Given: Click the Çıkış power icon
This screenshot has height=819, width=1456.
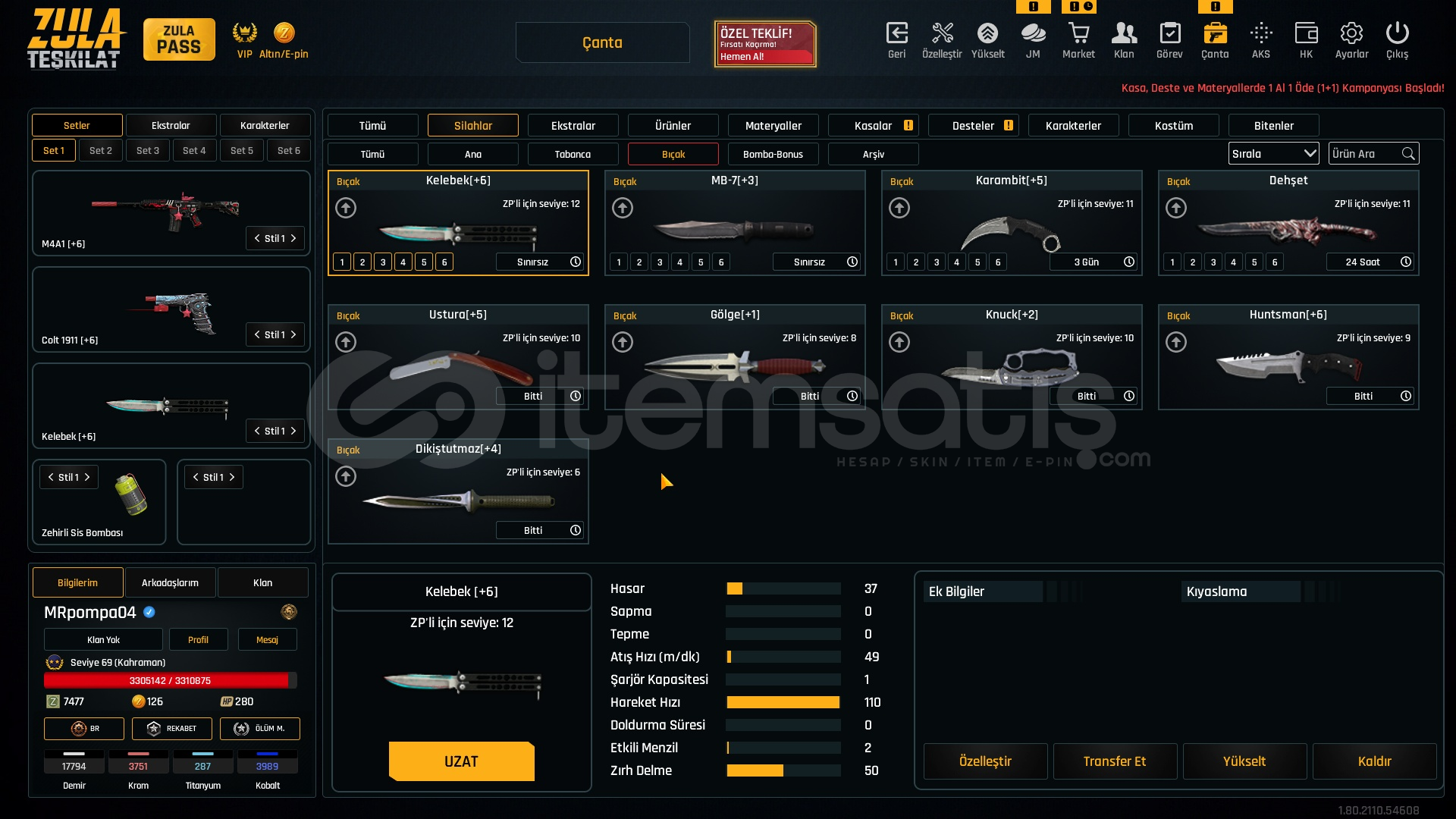Looking at the screenshot, I should coord(1397,34).
